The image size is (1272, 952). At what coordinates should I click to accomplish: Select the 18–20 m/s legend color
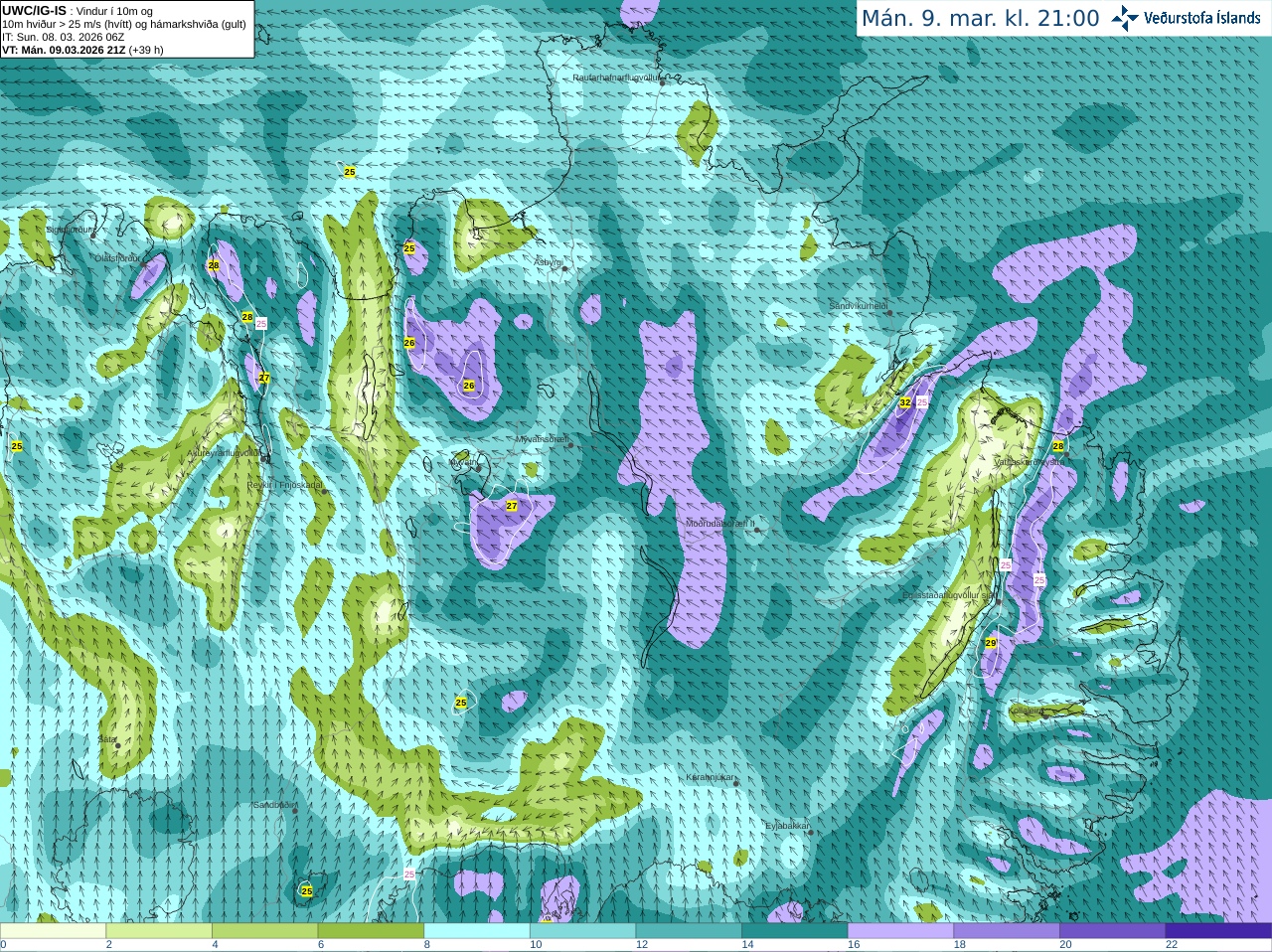1007,930
